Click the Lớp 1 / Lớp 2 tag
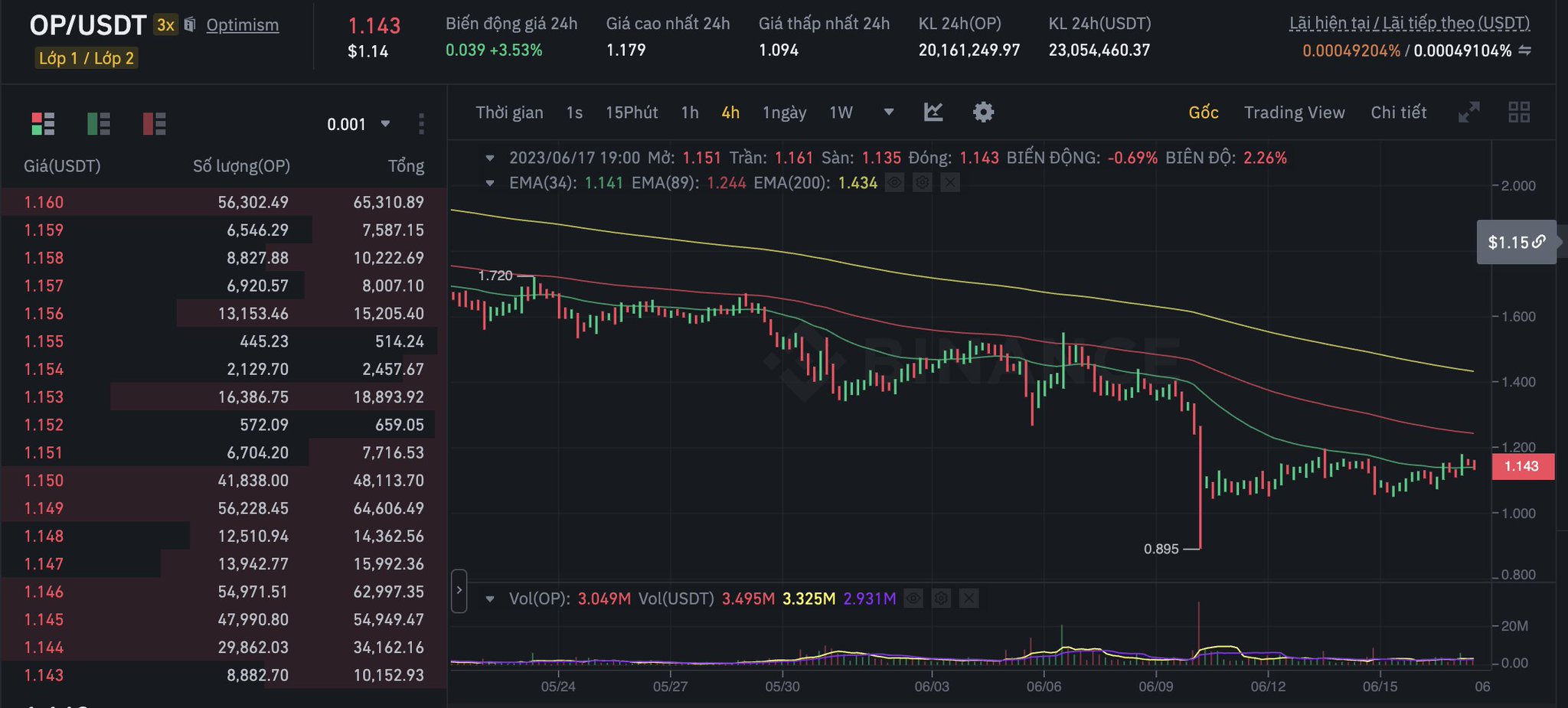The height and width of the screenshot is (708, 1568). [x=87, y=58]
